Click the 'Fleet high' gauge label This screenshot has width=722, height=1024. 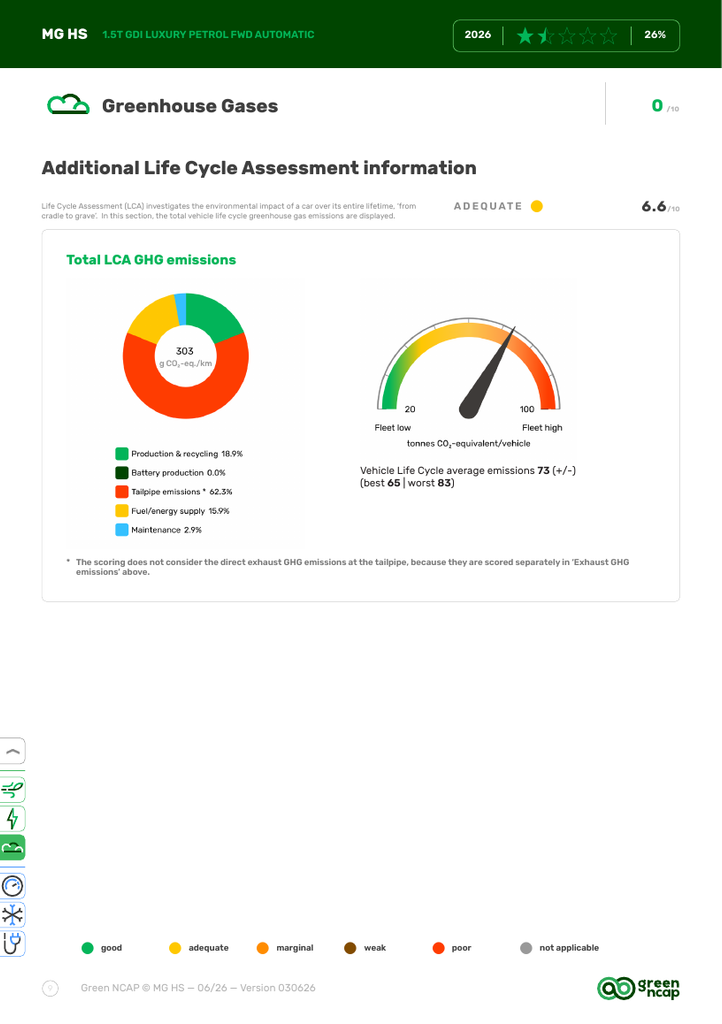[x=542, y=428]
